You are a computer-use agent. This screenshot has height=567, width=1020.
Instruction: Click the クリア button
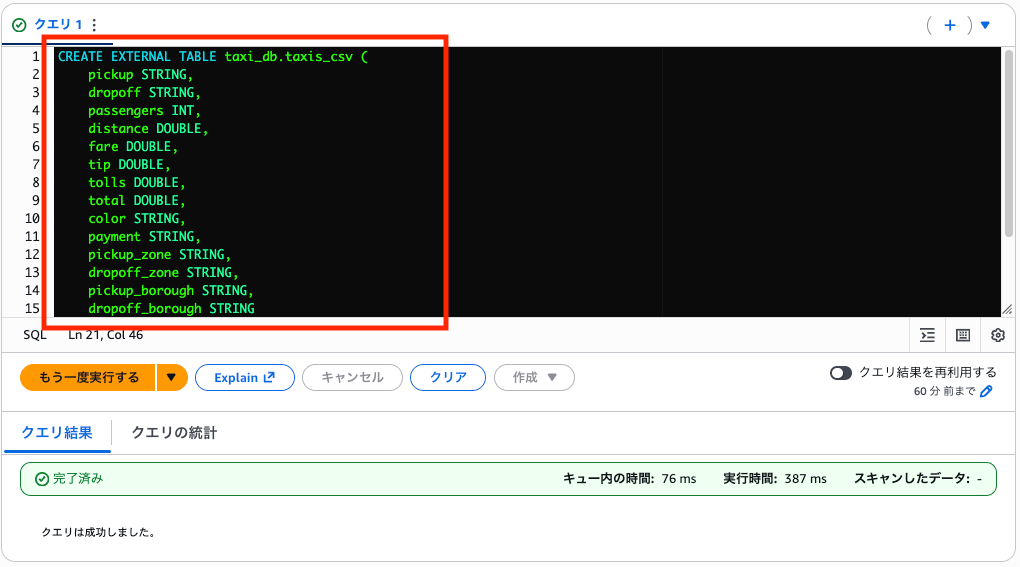[x=448, y=378]
